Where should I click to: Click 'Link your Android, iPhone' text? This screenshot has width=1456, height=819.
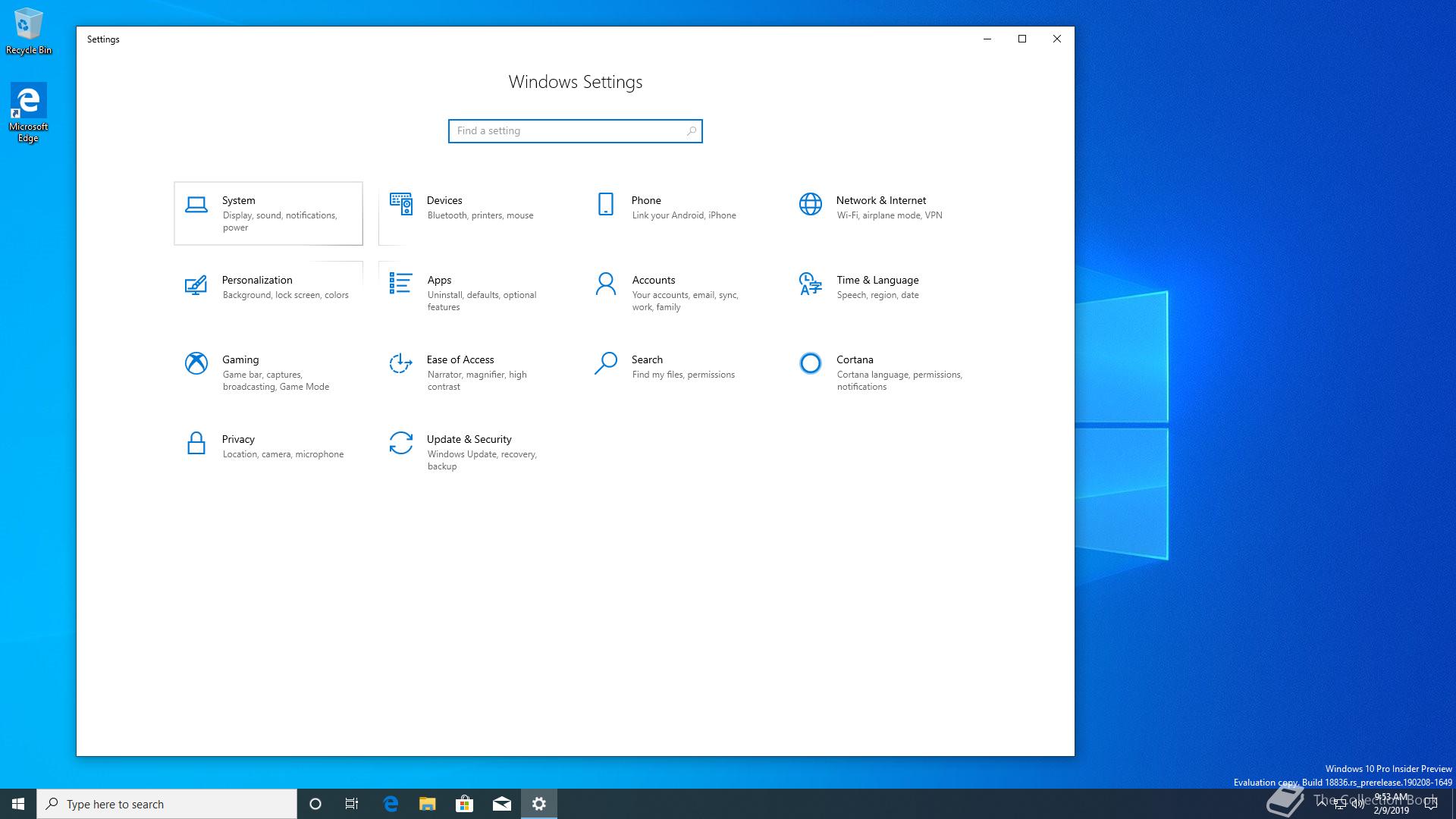(684, 215)
